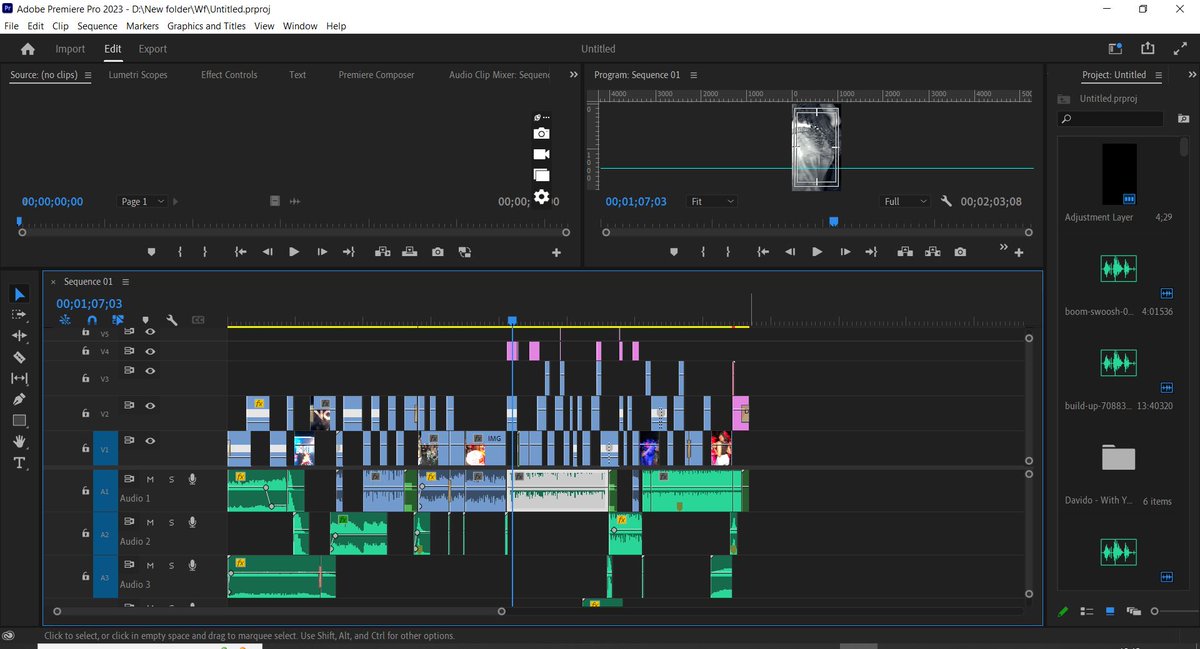This screenshot has height=649, width=1200.
Task: Export frame in Program Monitor
Action: pos(960,252)
